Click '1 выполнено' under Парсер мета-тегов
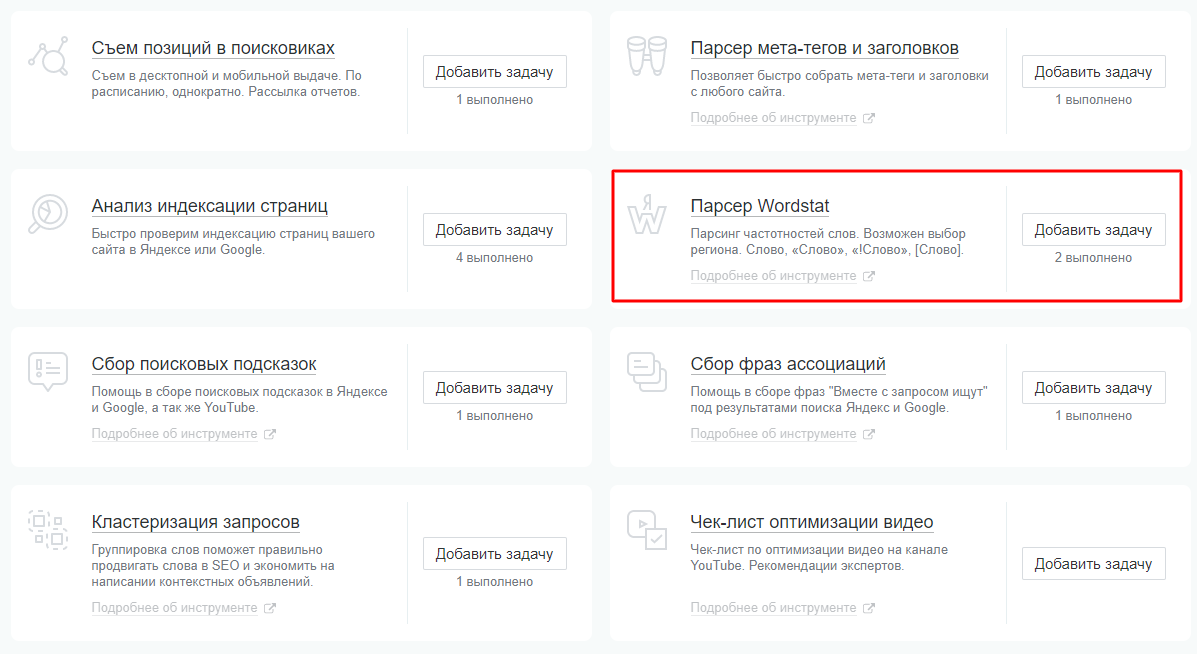1197x654 pixels. [x=1093, y=100]
